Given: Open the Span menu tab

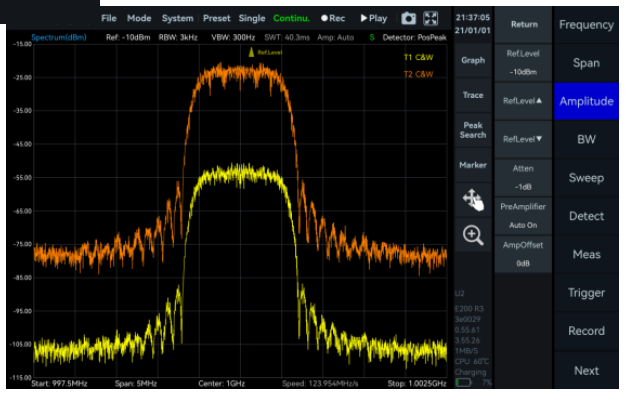Looking at the screenshot, I should 586,63.
